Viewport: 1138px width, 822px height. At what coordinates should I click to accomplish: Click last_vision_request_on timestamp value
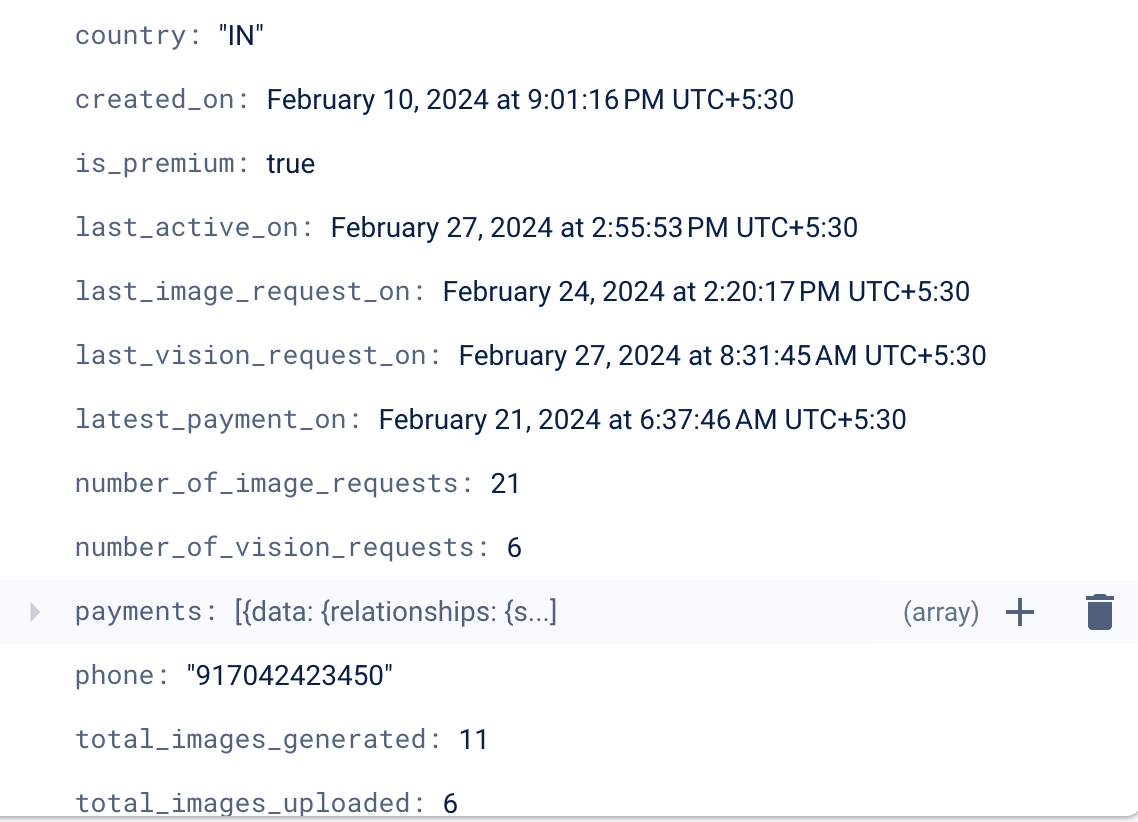click(x=722, y=356)
